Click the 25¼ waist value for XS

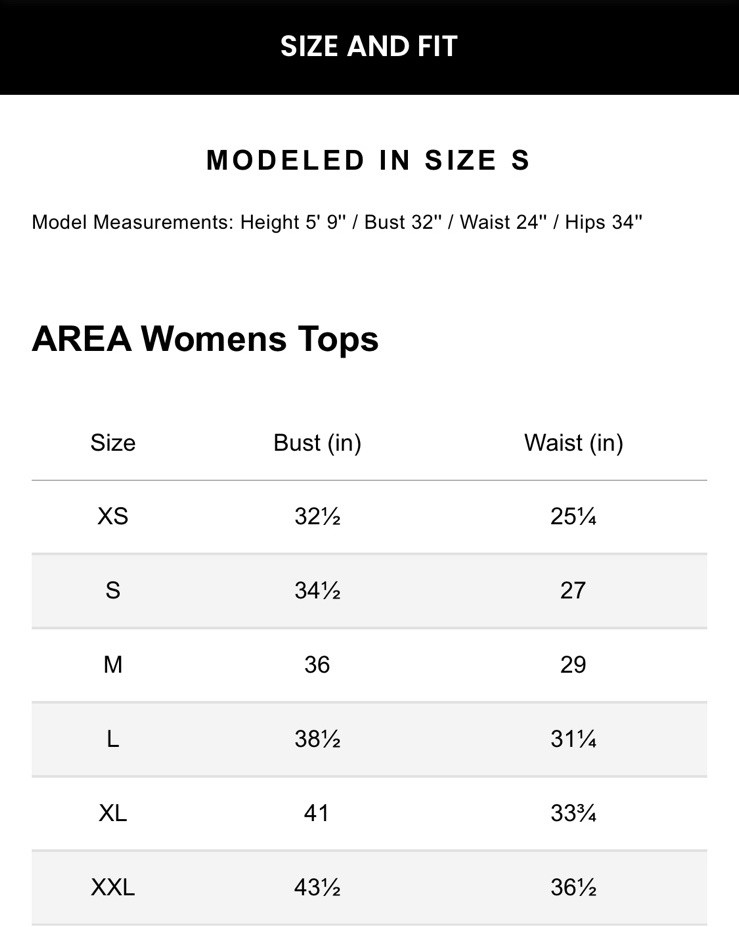pyautogui.click(x=573, y=517)
